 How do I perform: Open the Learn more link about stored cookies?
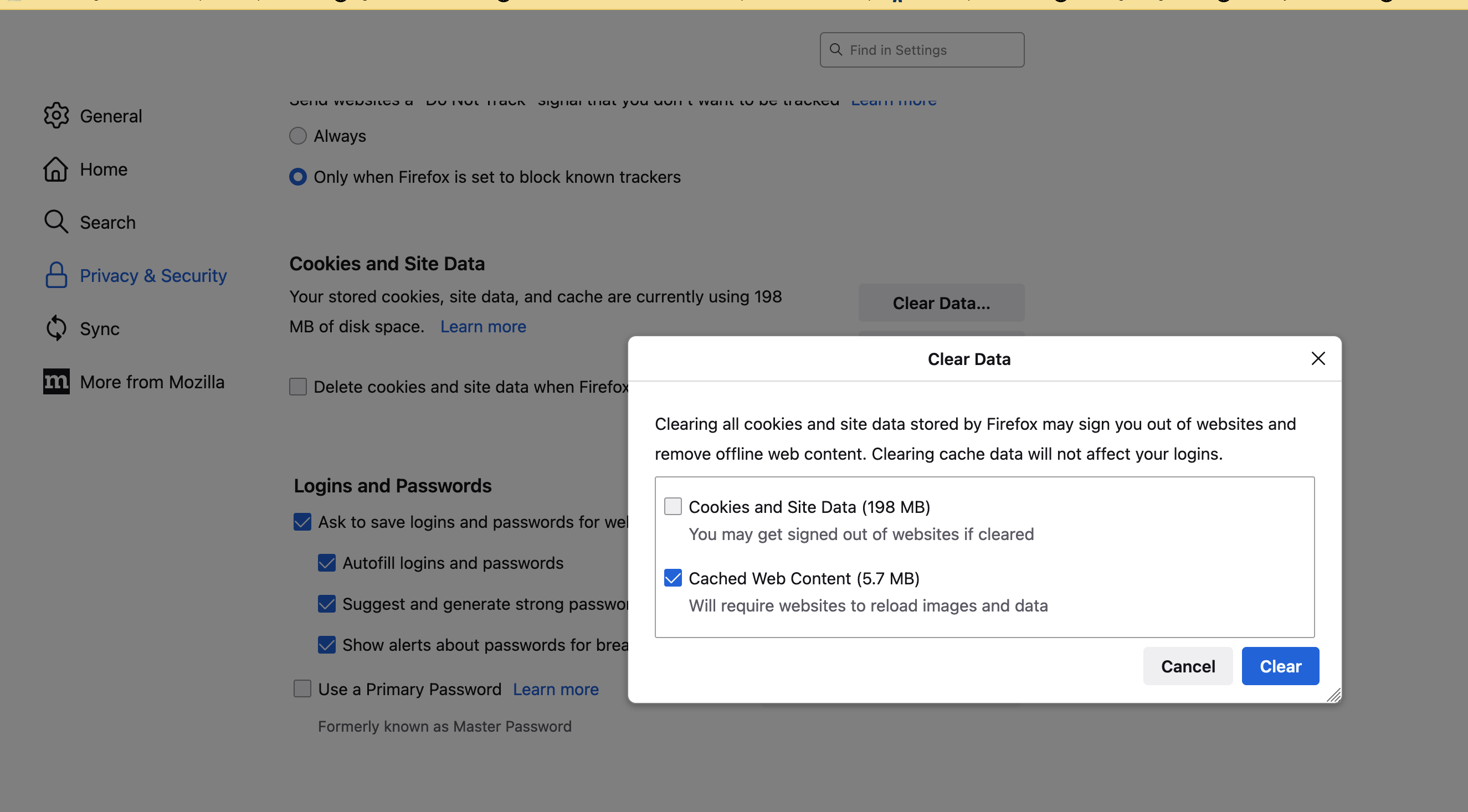tap(483, 326)
